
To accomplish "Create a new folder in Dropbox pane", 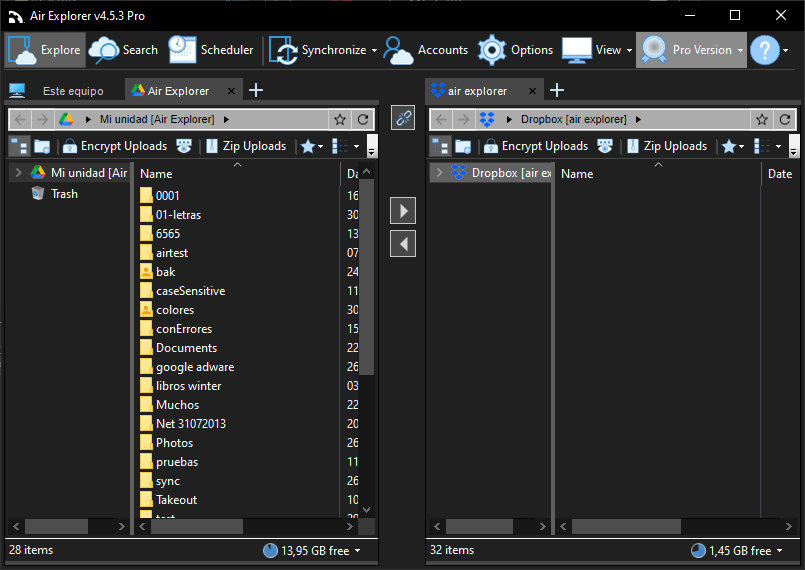I will point(463,147).
